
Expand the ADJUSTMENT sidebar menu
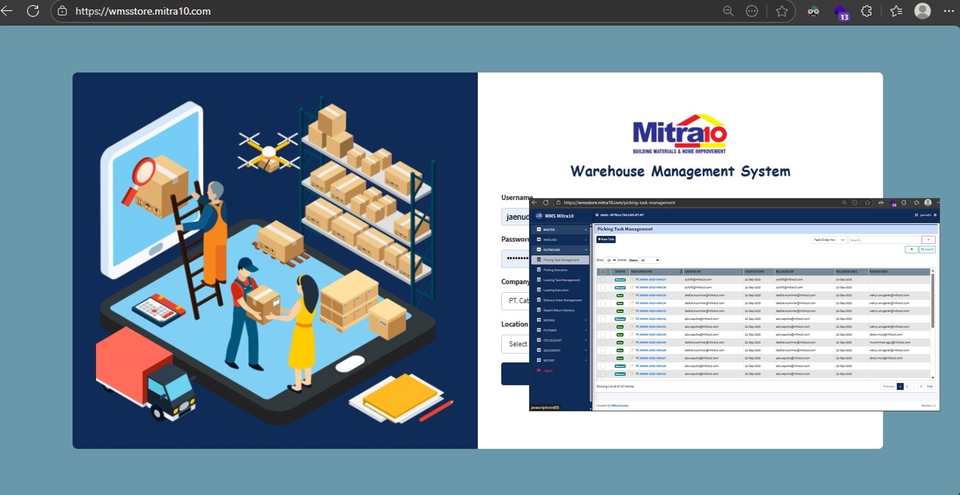(x=561, y=350)
